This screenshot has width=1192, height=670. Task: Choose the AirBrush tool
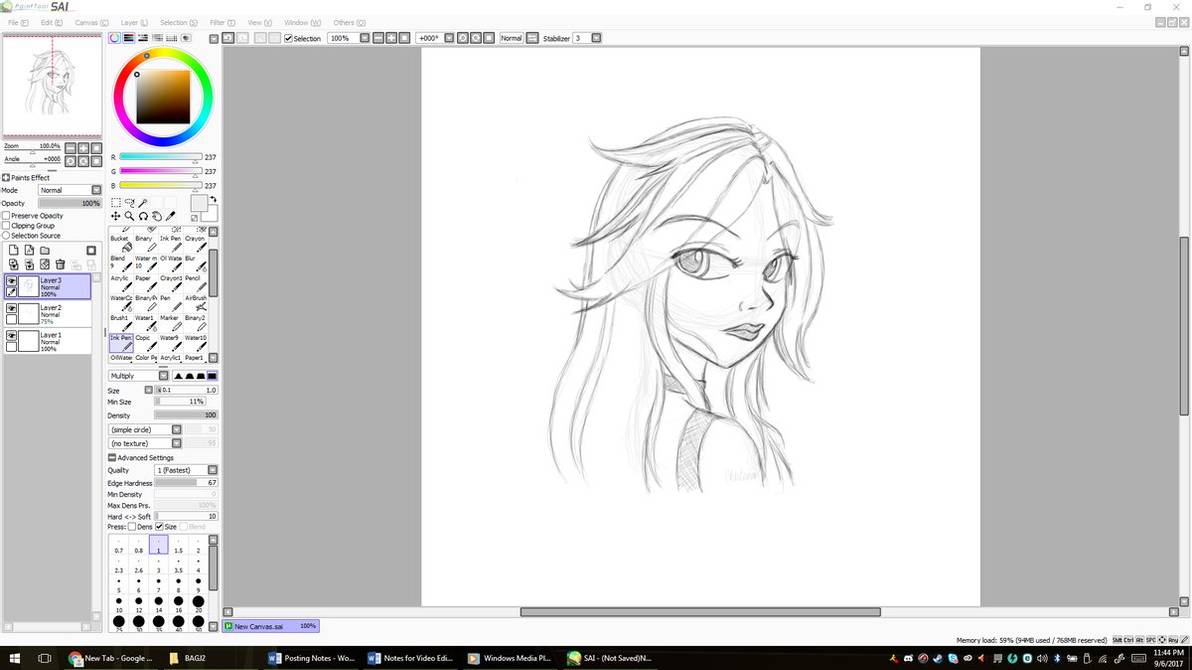196,303
